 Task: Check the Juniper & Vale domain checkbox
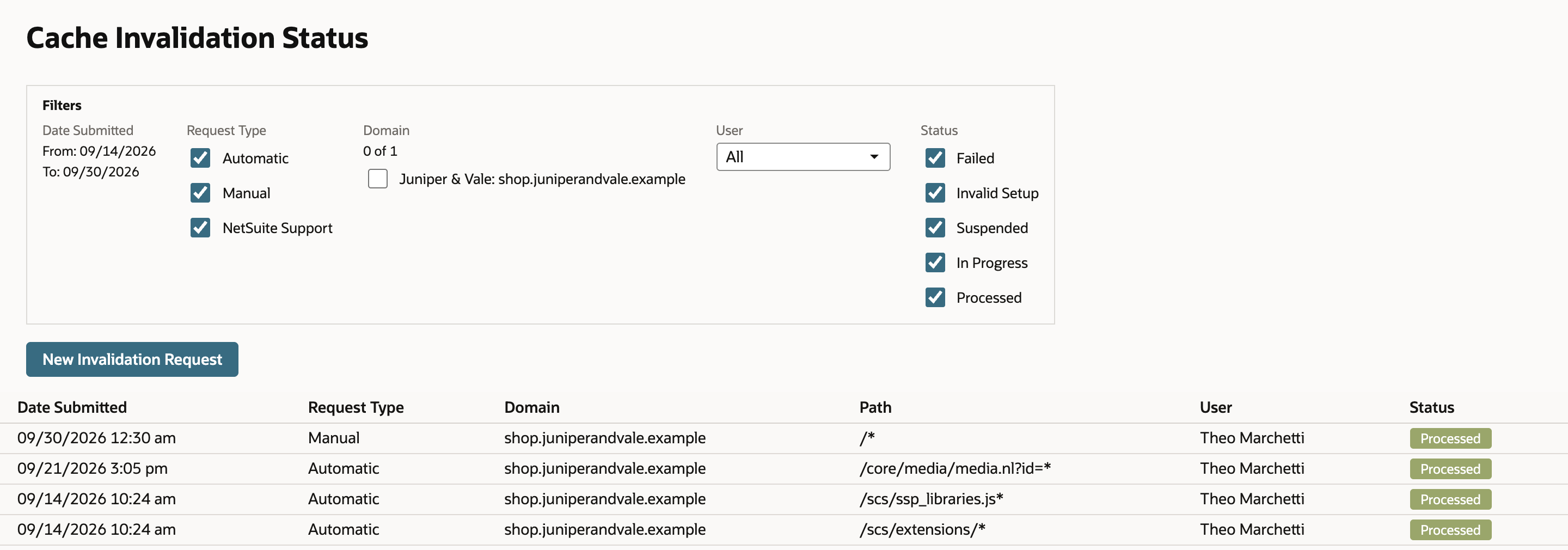377,179
